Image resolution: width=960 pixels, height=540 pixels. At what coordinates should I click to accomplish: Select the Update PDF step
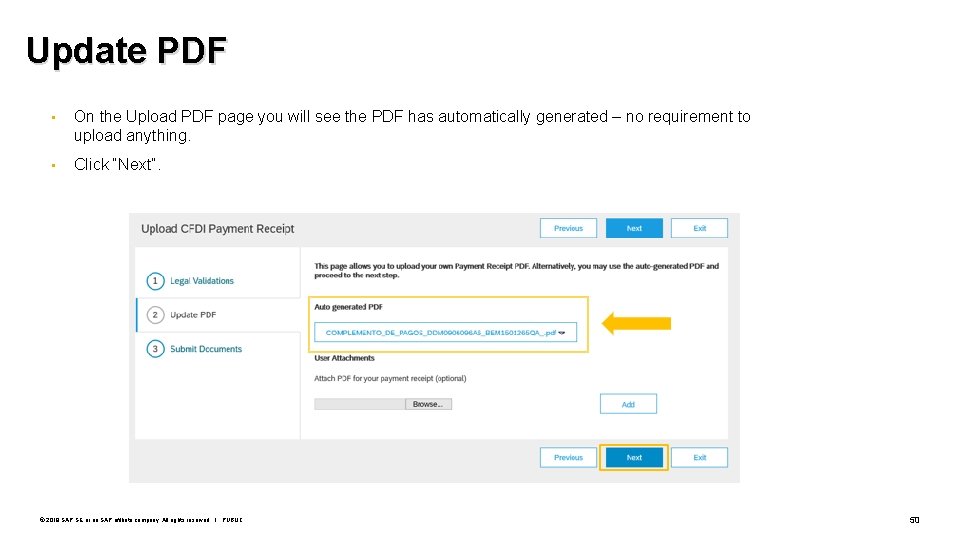point(193,315)
